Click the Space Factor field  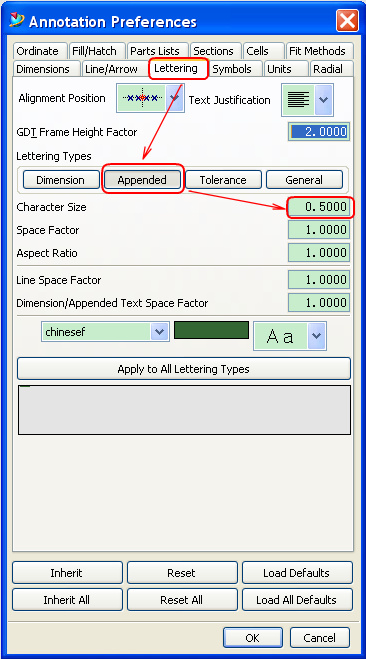(319, 230)
